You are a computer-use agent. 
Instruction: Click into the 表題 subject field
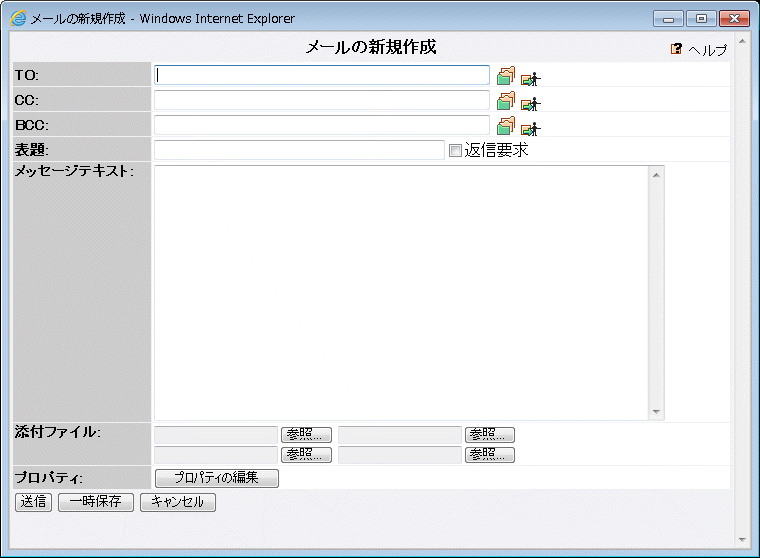pyautogui.click(x=299, y=150)
